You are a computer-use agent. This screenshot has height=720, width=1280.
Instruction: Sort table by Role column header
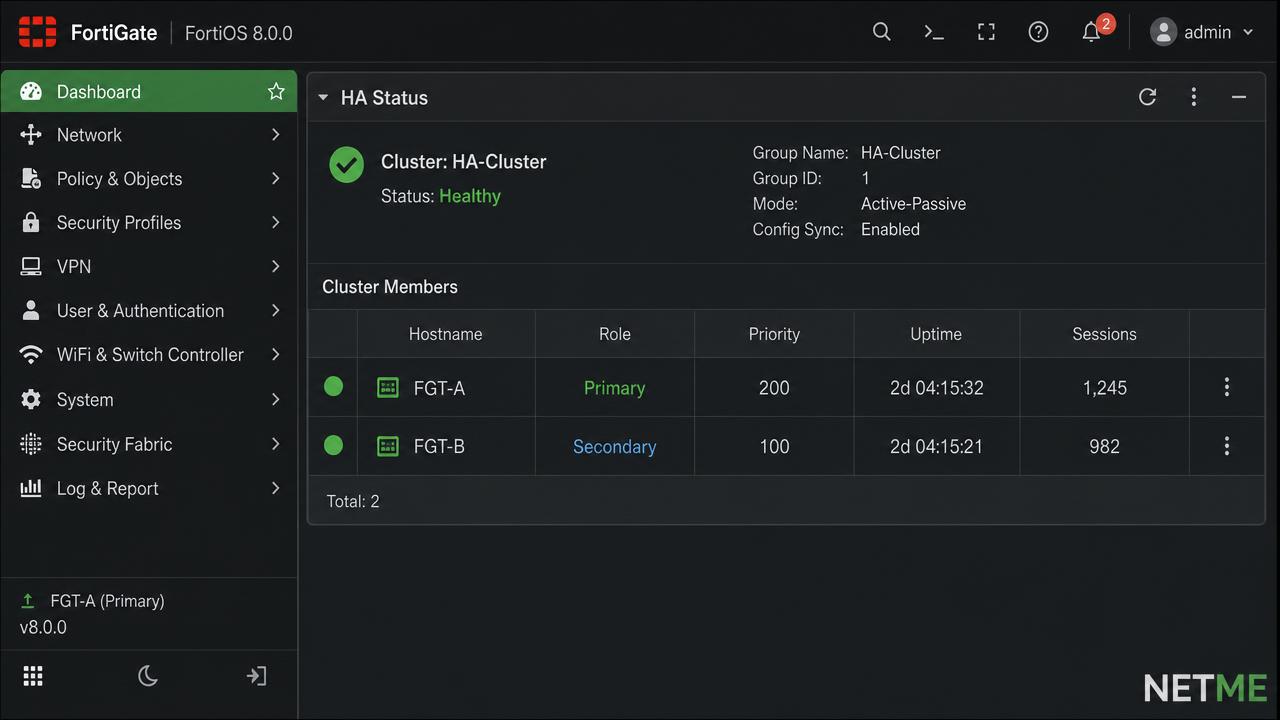coord(615,334)
